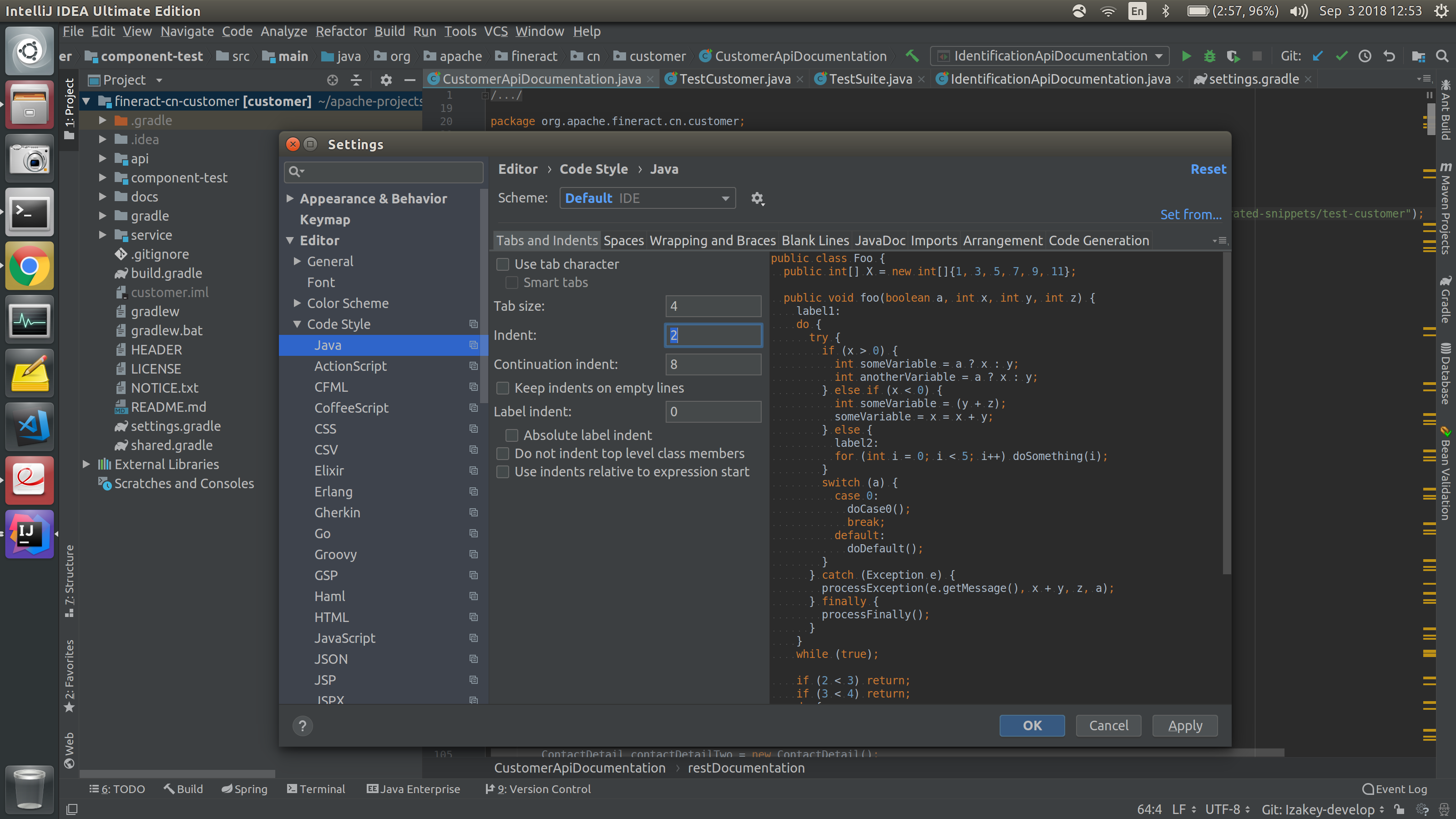The height and width of the screenshot is (819, 1456).
Task: Expand Appearance & Behavior settings section
Action: tap(290, 198)
